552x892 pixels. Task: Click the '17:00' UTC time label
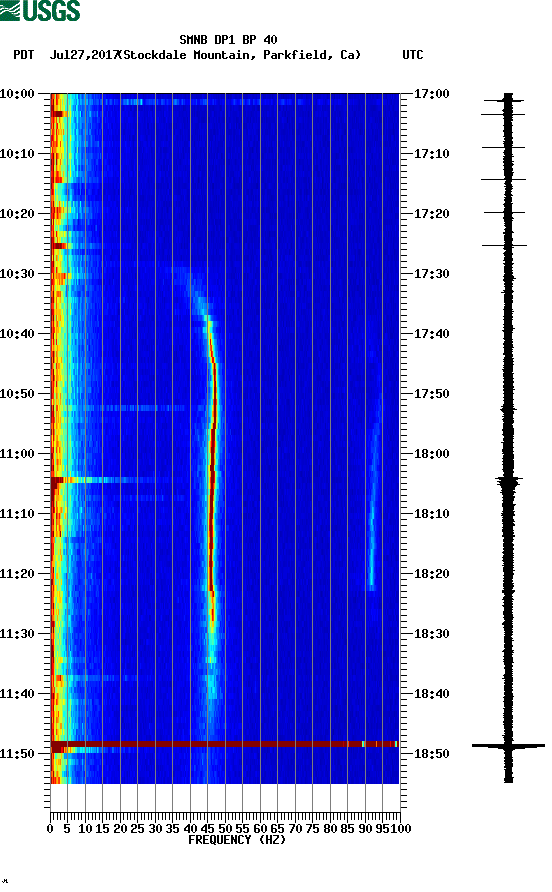pos(431,94)
